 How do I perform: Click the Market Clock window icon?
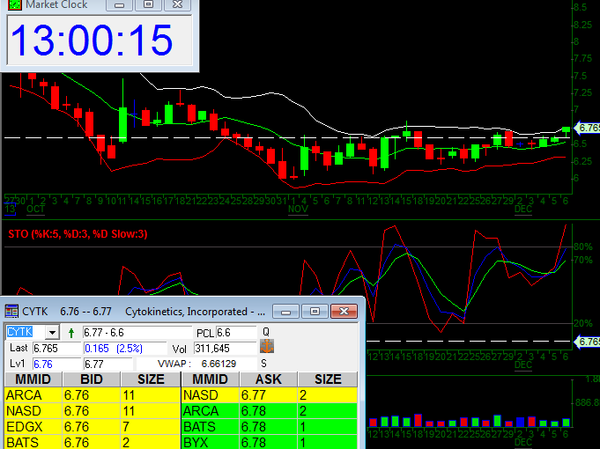click(x=10, y=6)
